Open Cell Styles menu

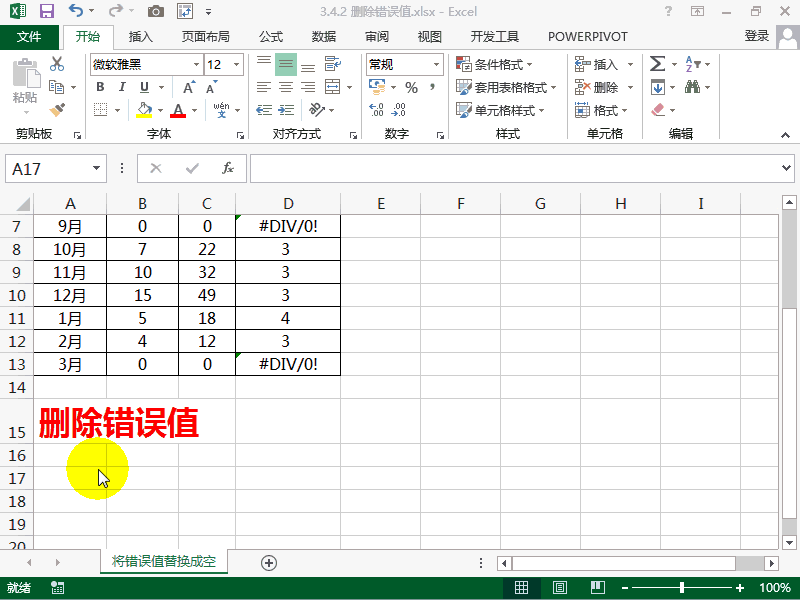click(500, 110)
